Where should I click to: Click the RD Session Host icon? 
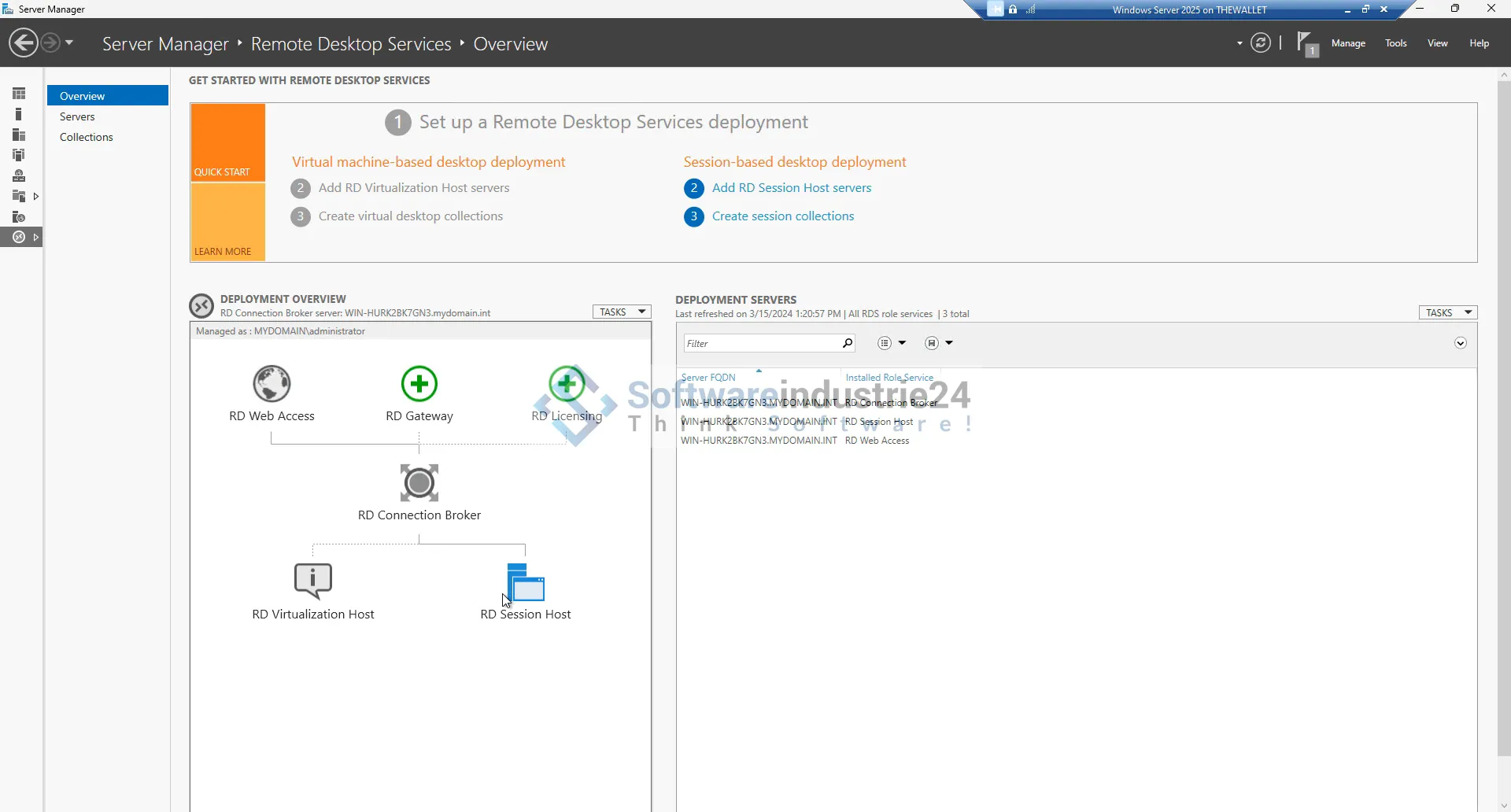tap(526, 582)
